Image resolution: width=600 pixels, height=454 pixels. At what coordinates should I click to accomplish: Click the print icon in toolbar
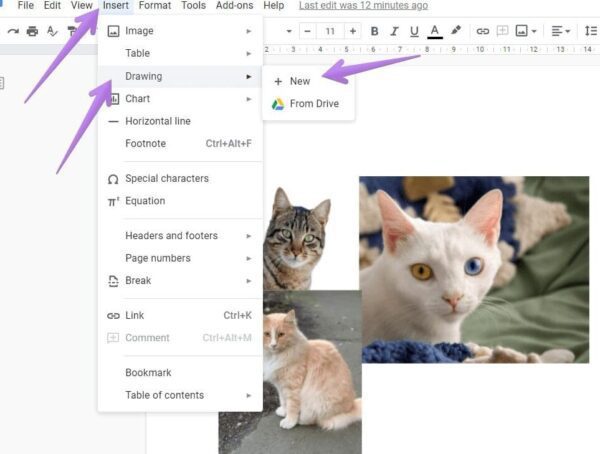pos(32,31)
